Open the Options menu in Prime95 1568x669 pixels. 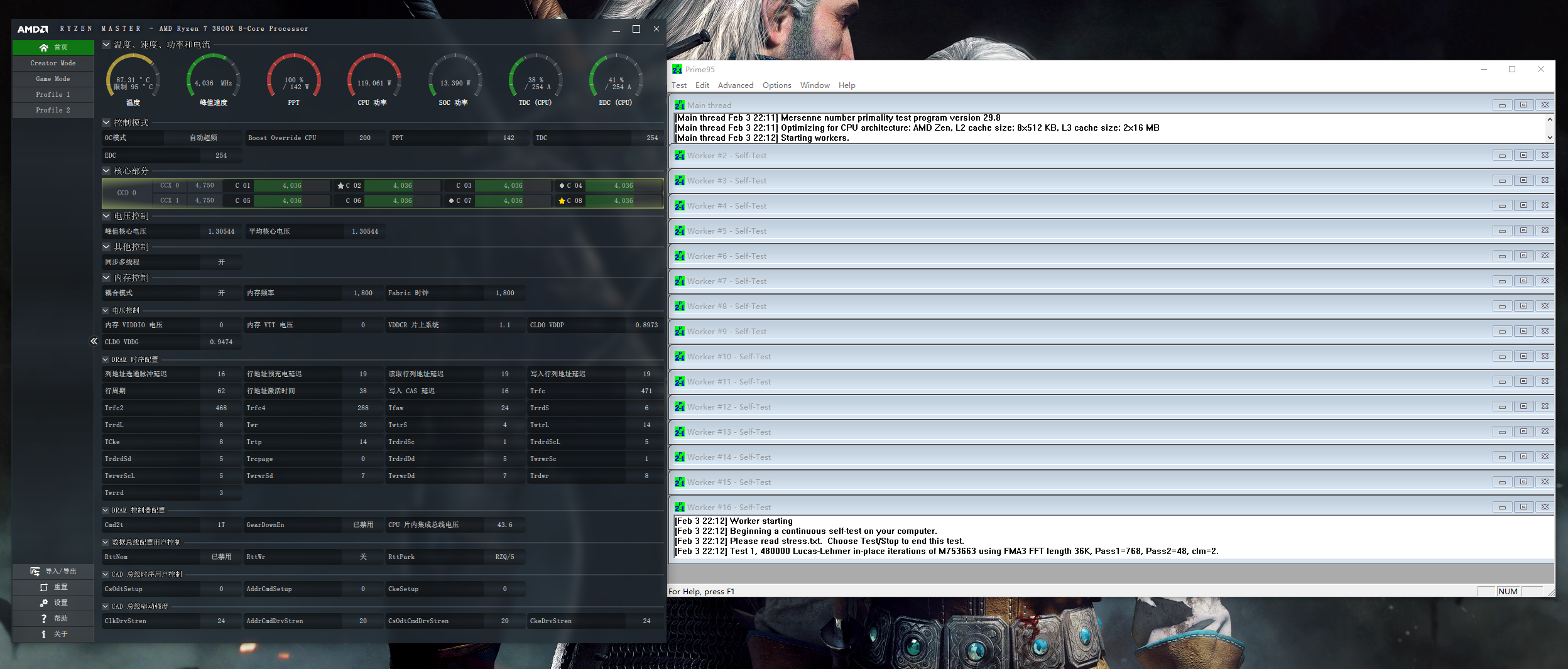click(x=777, y=85)
